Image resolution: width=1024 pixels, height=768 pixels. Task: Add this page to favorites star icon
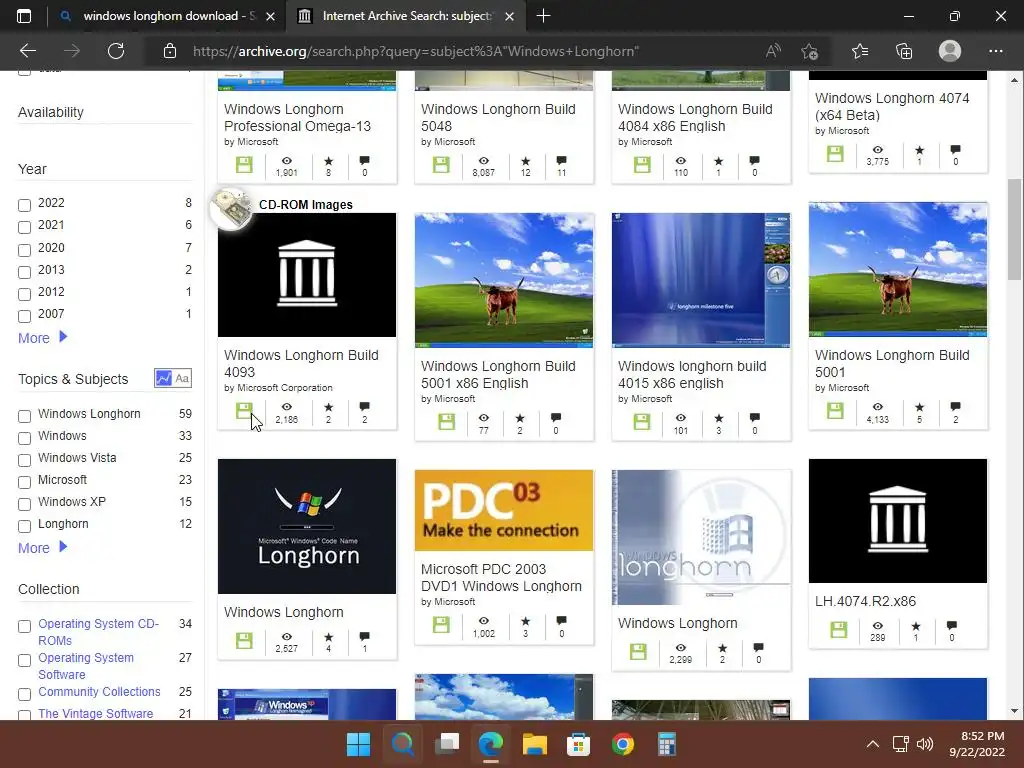click(810, 51)
